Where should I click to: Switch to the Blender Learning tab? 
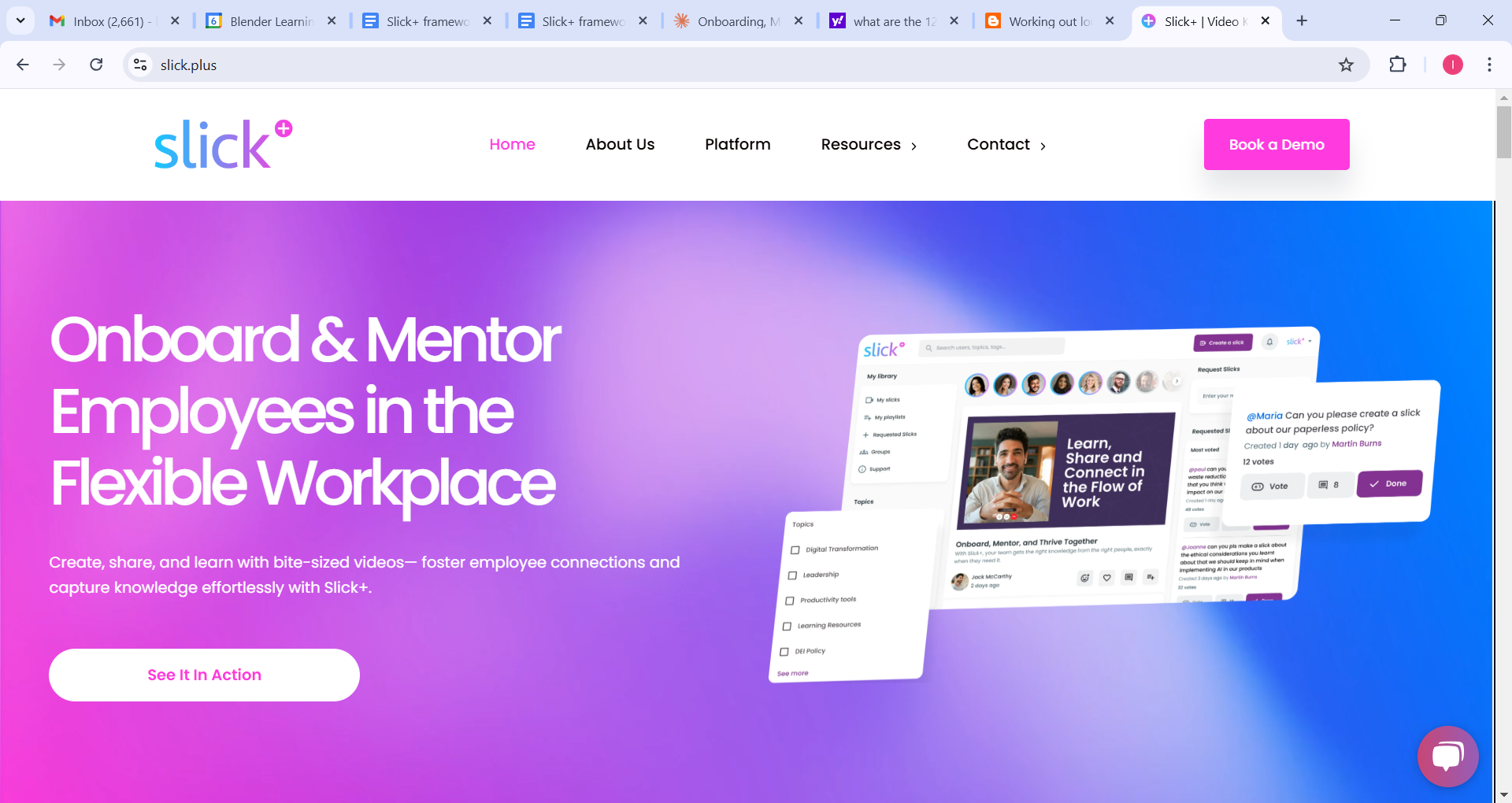pos(271,21)
